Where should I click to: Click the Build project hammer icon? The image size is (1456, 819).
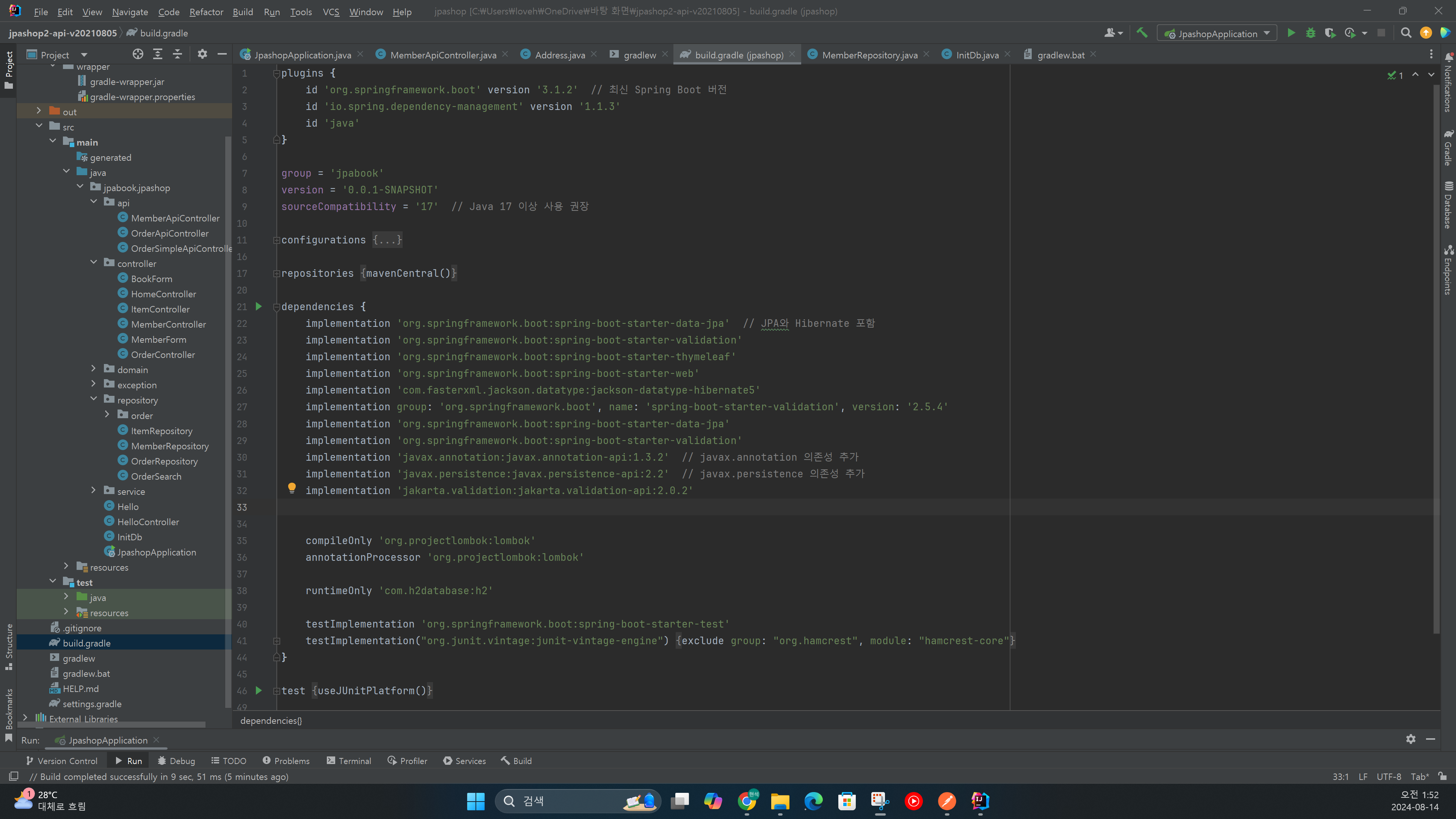tap(1142, 33)
